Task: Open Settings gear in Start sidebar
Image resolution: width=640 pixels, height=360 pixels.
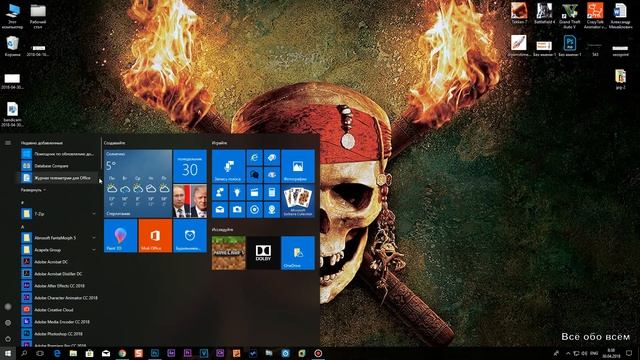Action: pyautogui.click(x=8, y=322)
